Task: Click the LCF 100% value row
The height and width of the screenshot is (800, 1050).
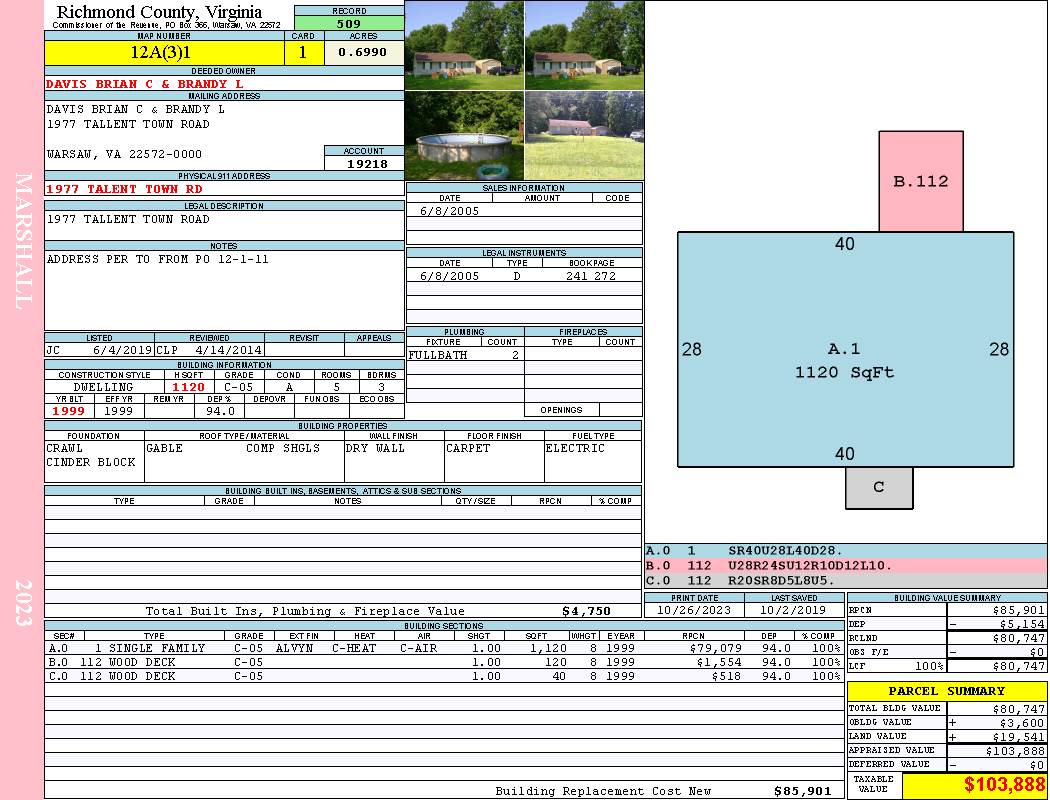Action: coord(947,666)
